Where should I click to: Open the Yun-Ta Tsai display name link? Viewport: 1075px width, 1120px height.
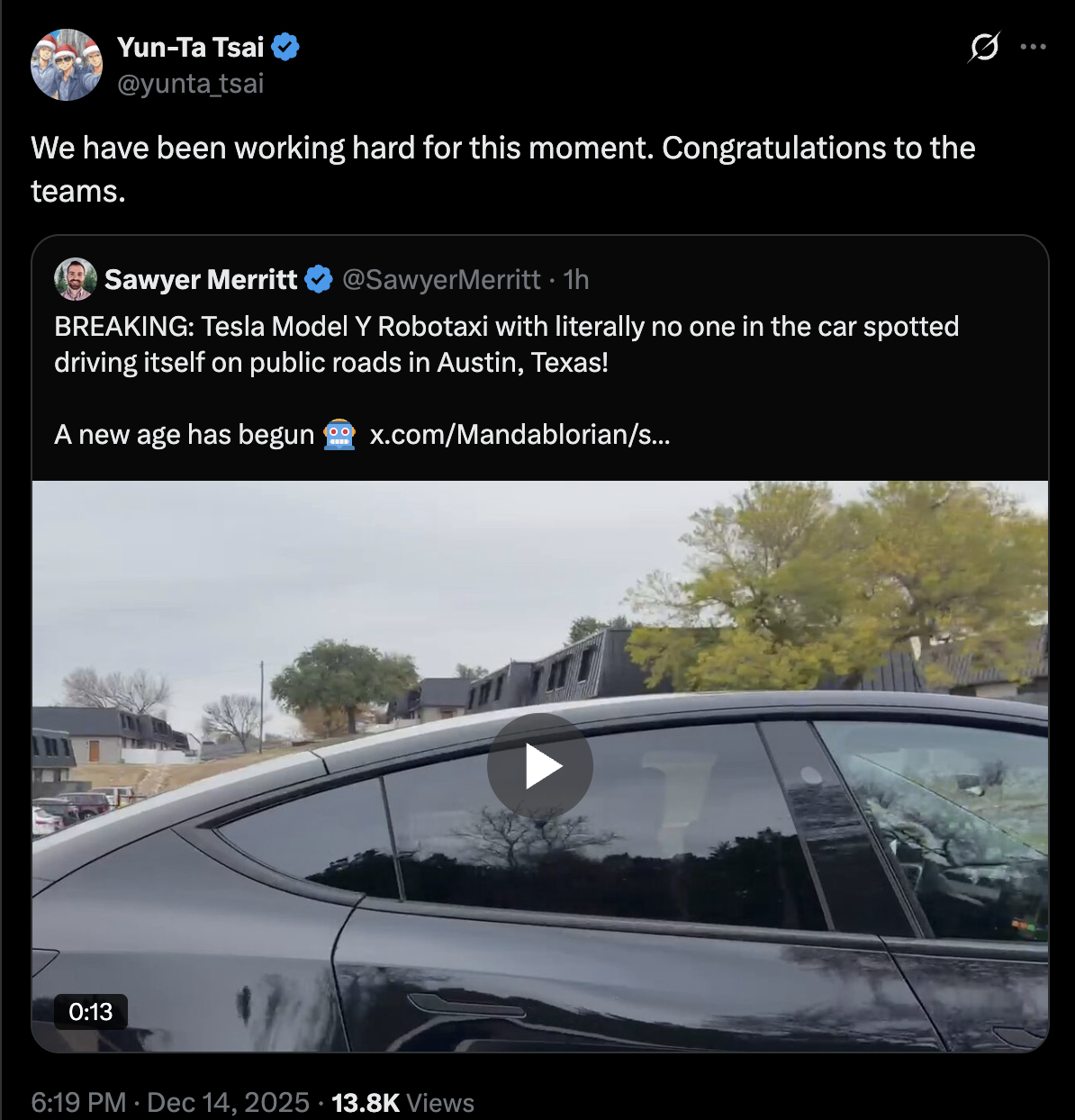coord(190,47)
